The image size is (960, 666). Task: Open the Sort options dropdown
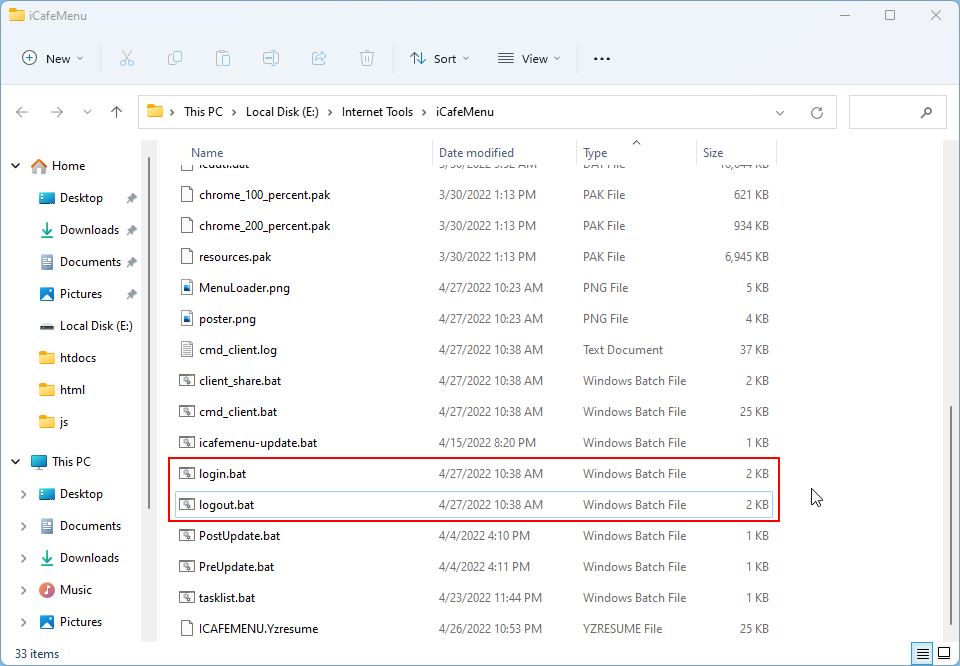pos(440,59)
